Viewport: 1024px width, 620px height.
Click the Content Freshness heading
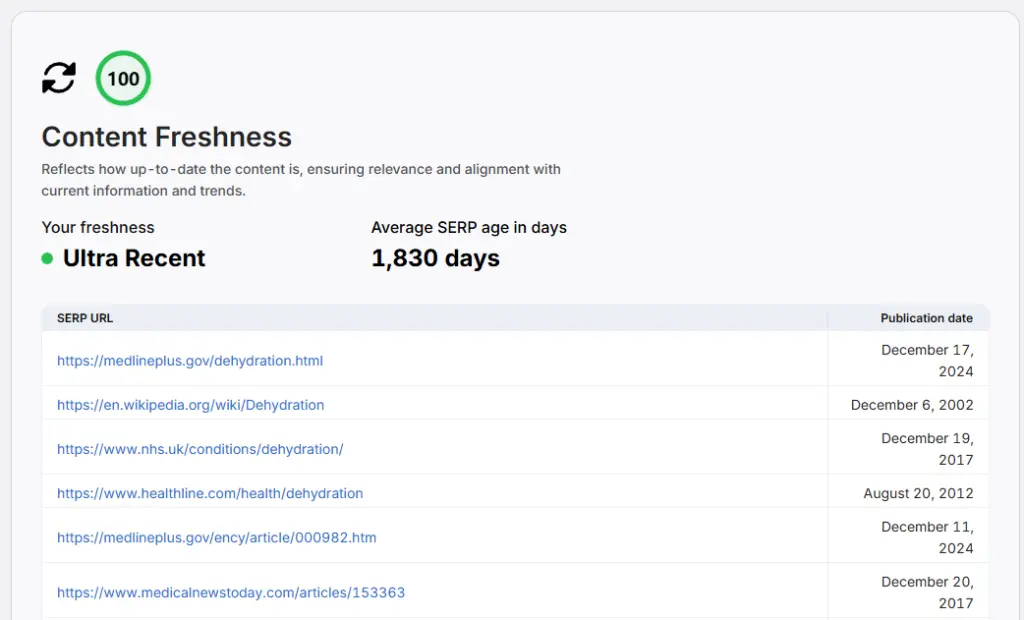pyautogui.click(x=167, y=137)
